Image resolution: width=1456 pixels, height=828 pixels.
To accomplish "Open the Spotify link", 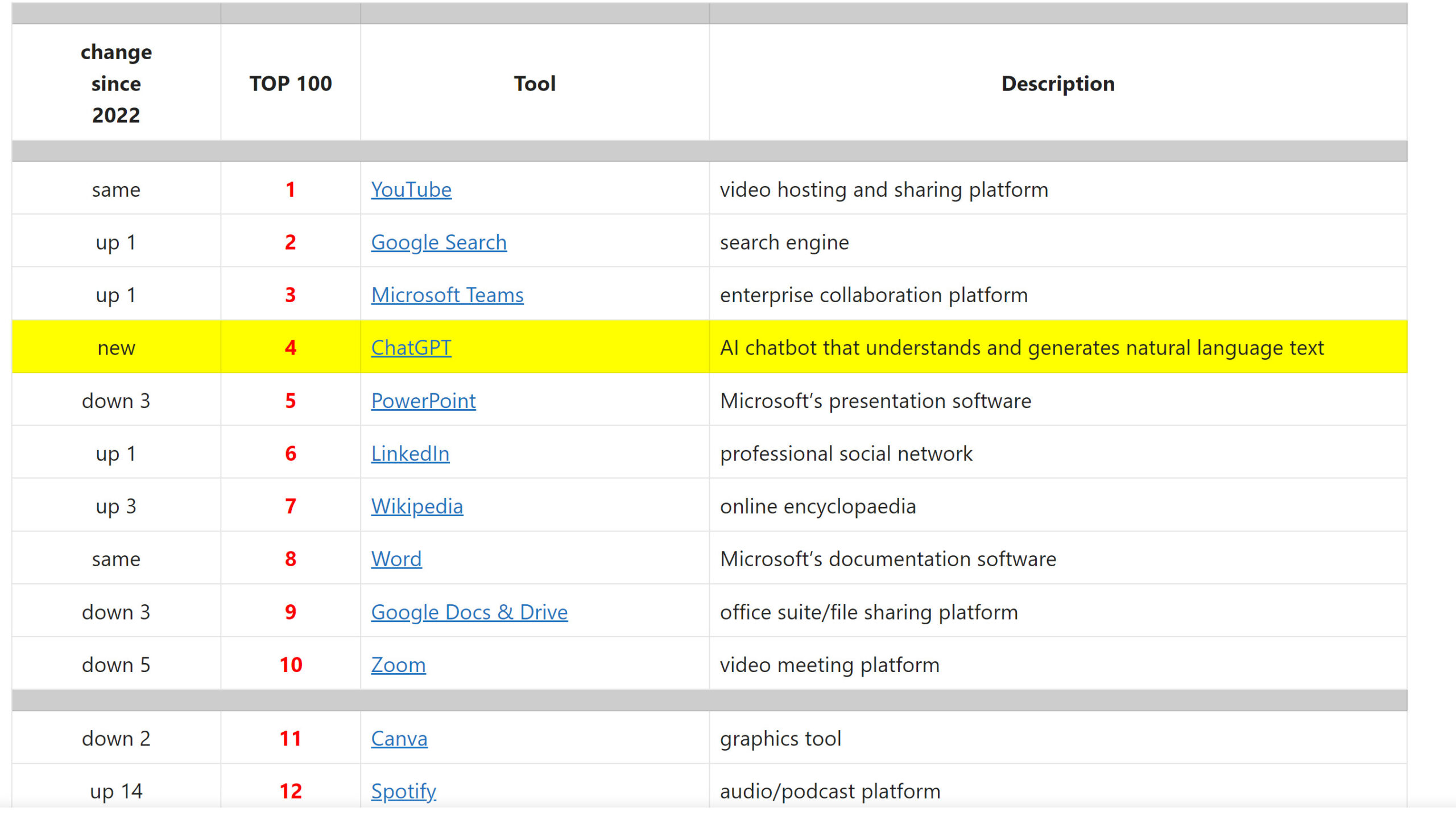I will tap(403, 791).
